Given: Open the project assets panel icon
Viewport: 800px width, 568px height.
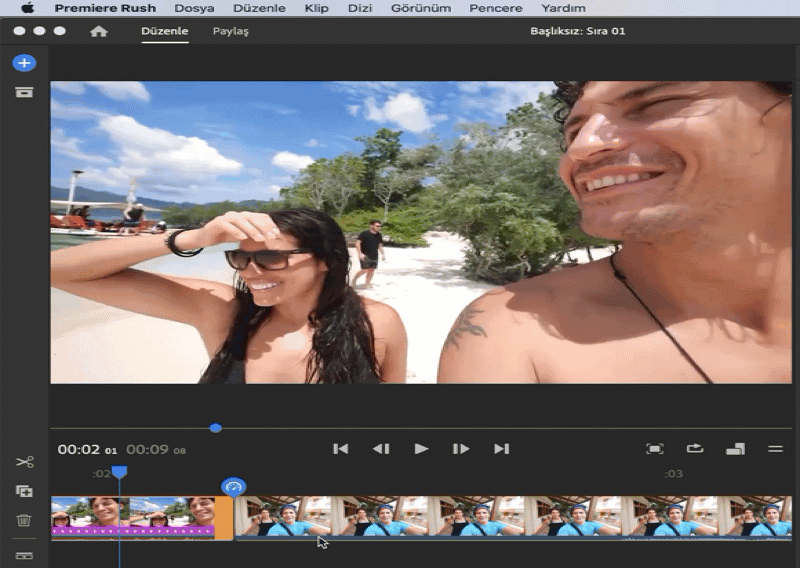Looking at the screenshot, I should (x=24, y=92).
